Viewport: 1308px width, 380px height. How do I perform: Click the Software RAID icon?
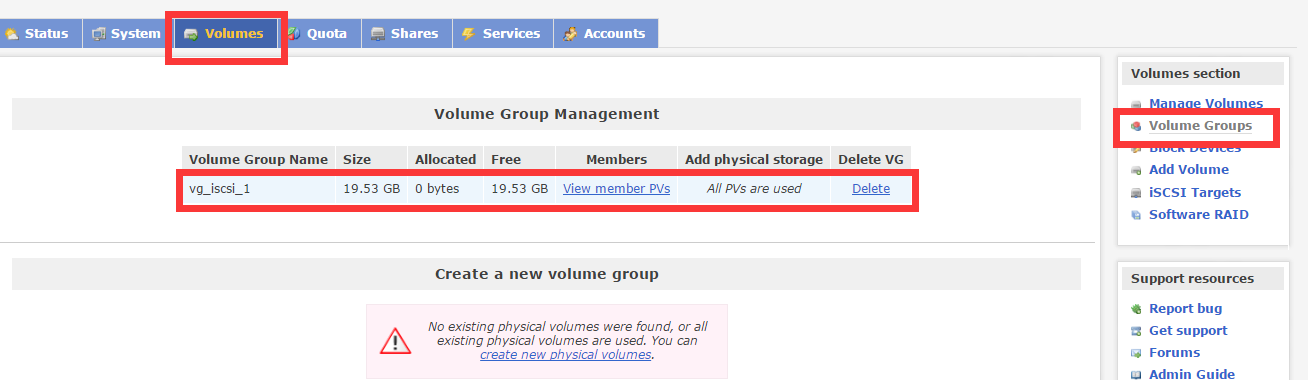(x=1136, y=215)
